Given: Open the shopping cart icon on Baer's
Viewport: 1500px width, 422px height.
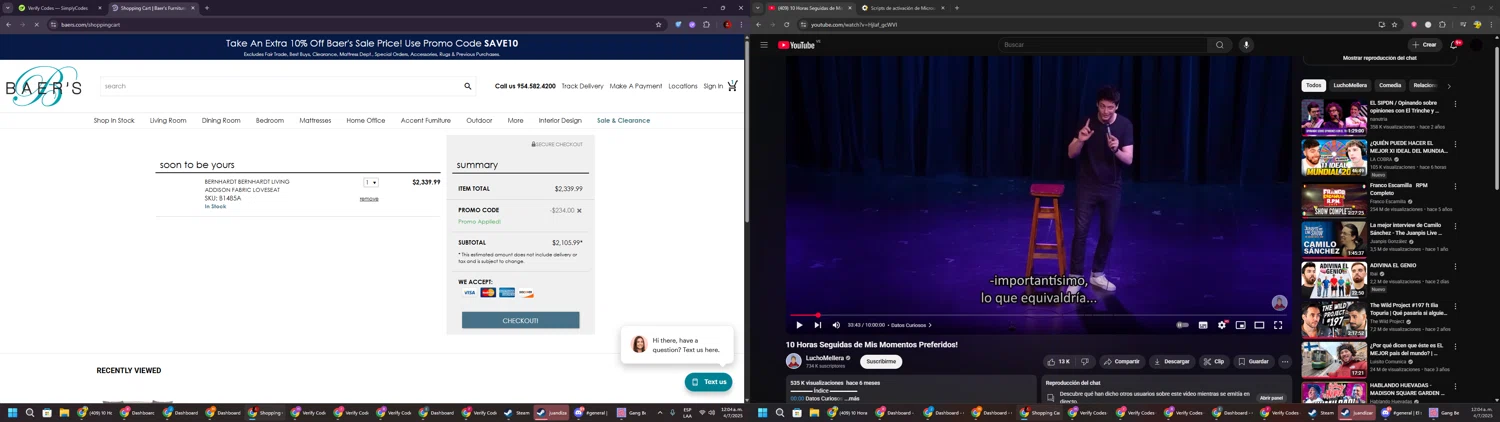Looking at the screenshot, I should point(732,86).
